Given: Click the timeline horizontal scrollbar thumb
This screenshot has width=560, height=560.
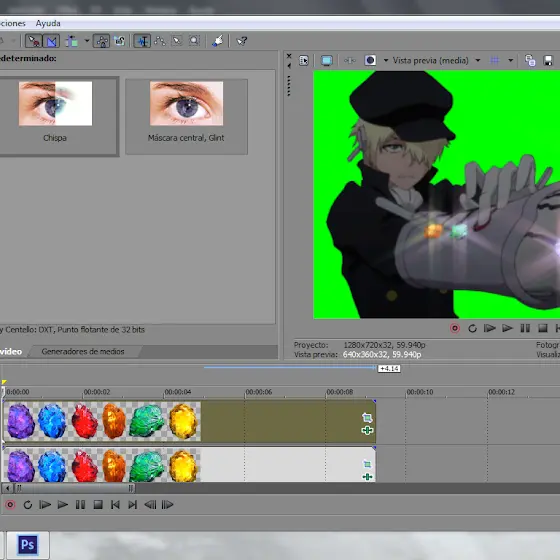Looking at the screenshot, I should click(x=75, y=488).
